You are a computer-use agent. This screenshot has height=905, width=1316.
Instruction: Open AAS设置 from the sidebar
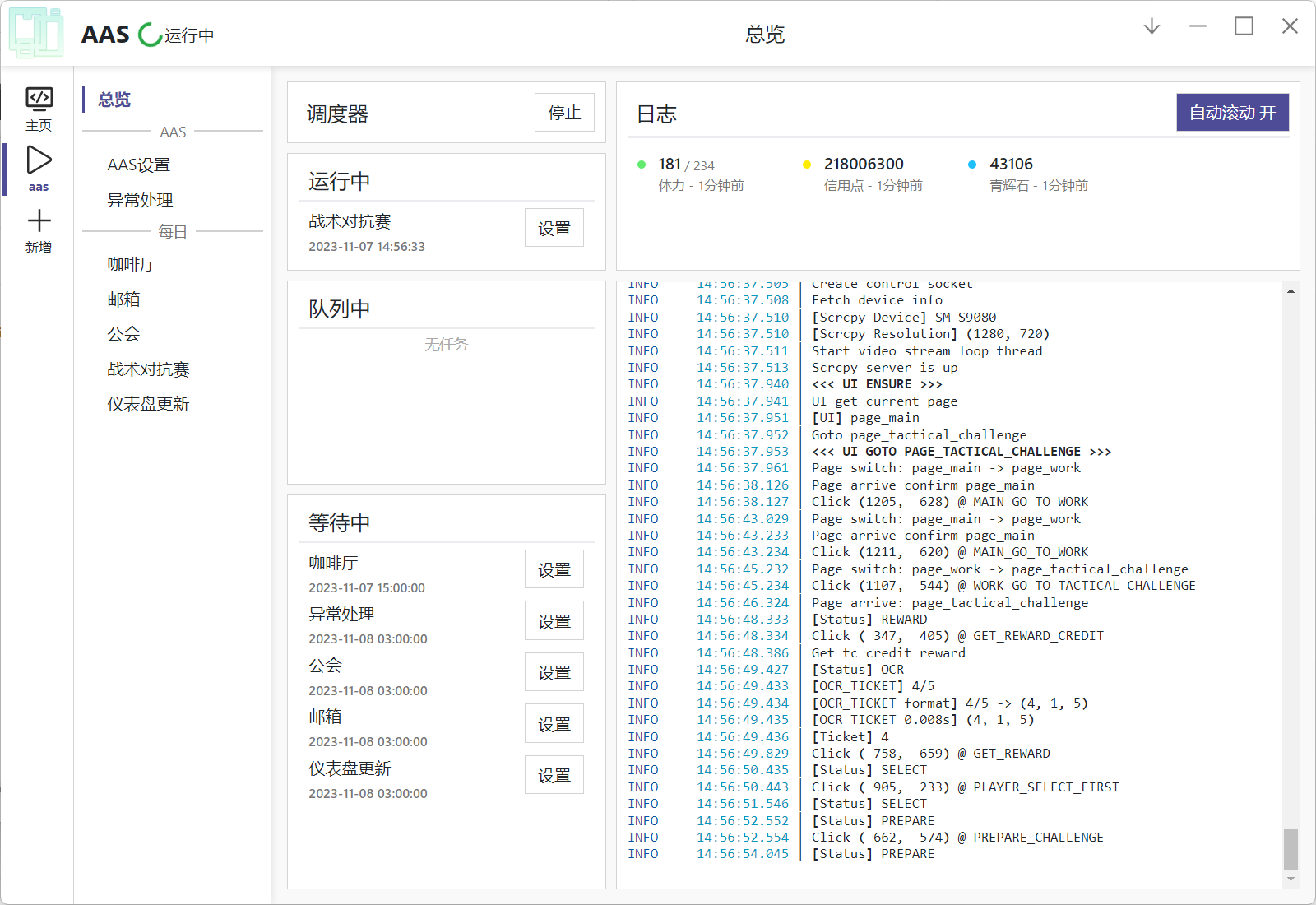click(x=139, y=164)
